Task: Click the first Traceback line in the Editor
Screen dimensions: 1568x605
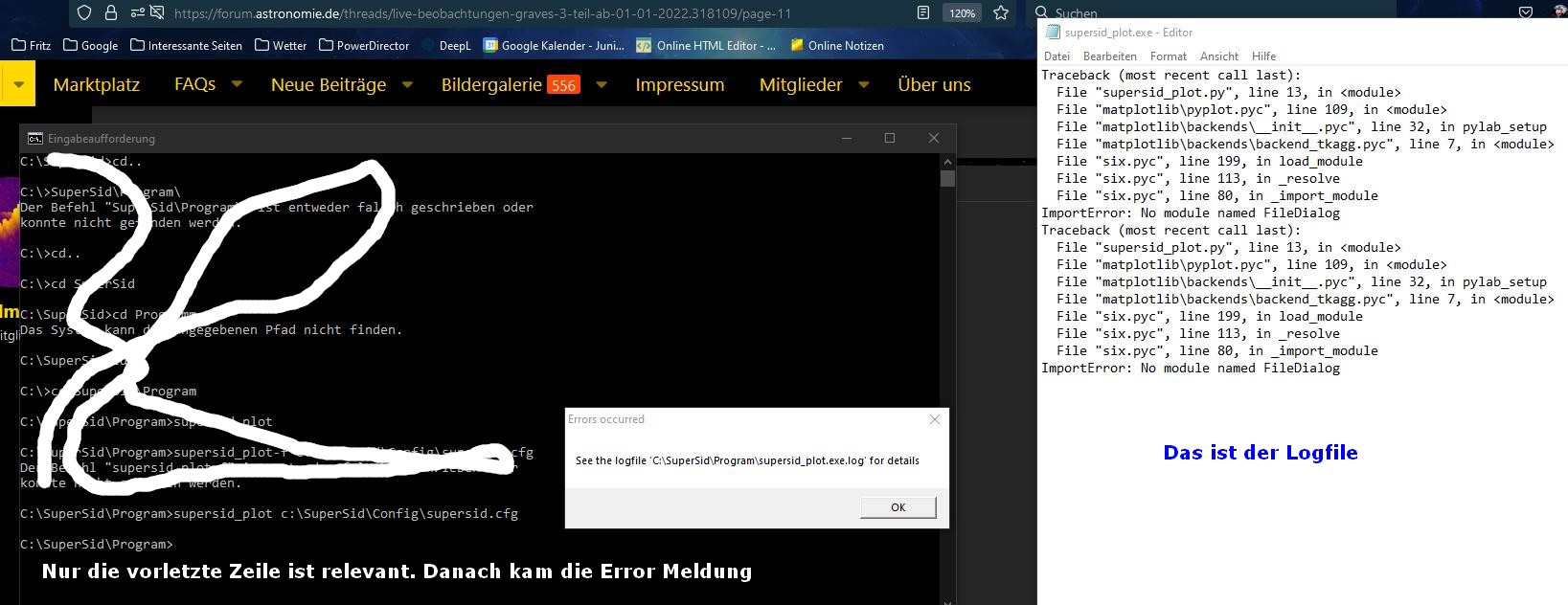Action: tap(1171, 75)
